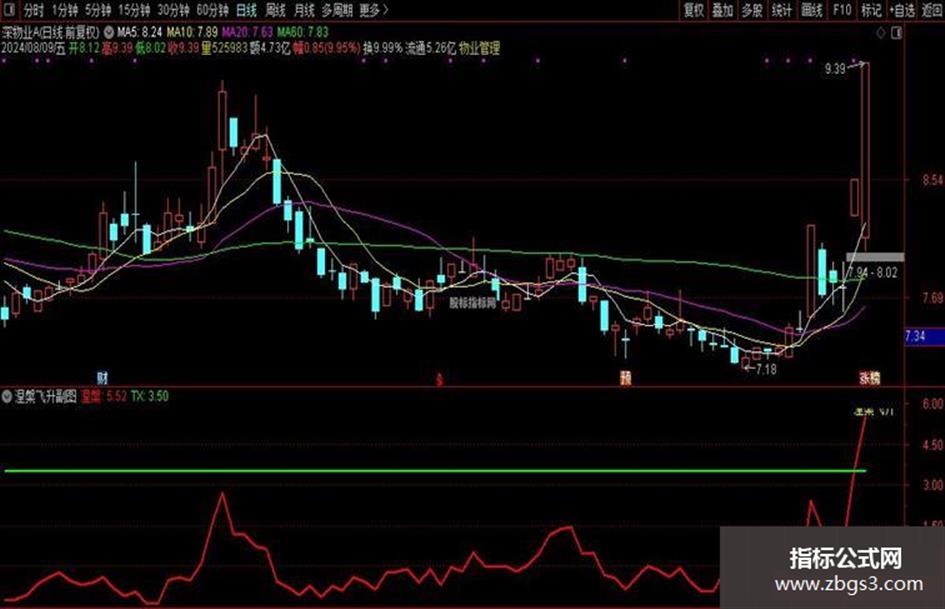The width and height of the screenshot is (945, 609).
Task: Select the 60分钟 period tab
Action: 213,10
